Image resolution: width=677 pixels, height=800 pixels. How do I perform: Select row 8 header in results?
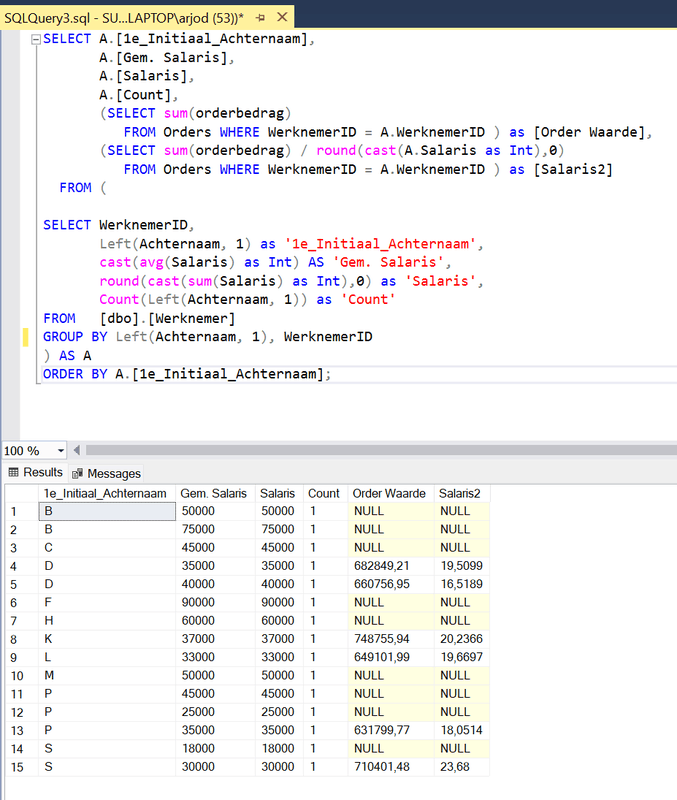pyautogui.click(x=21, y=639)
